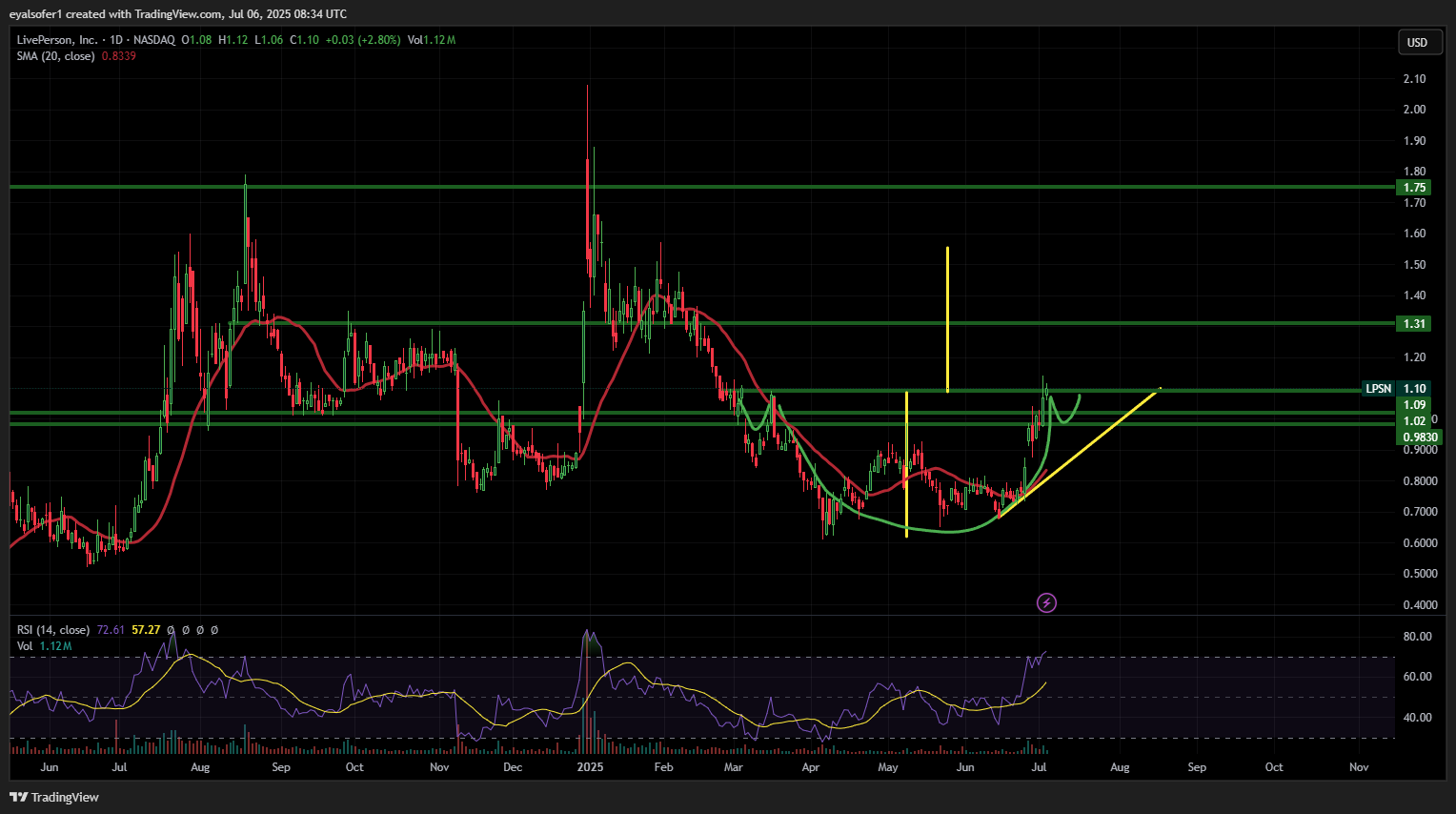Click the LPSN 1.10 last price label
This screenshot has height=814, width=1456.
pyautogui.click(x=1396, y=389)
